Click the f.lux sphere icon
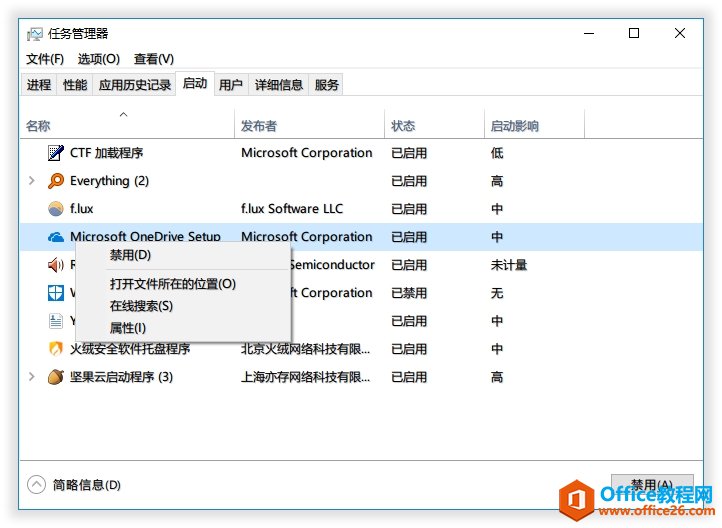Image resolution: width=722 pixels, height=528 pixels. 56,209
